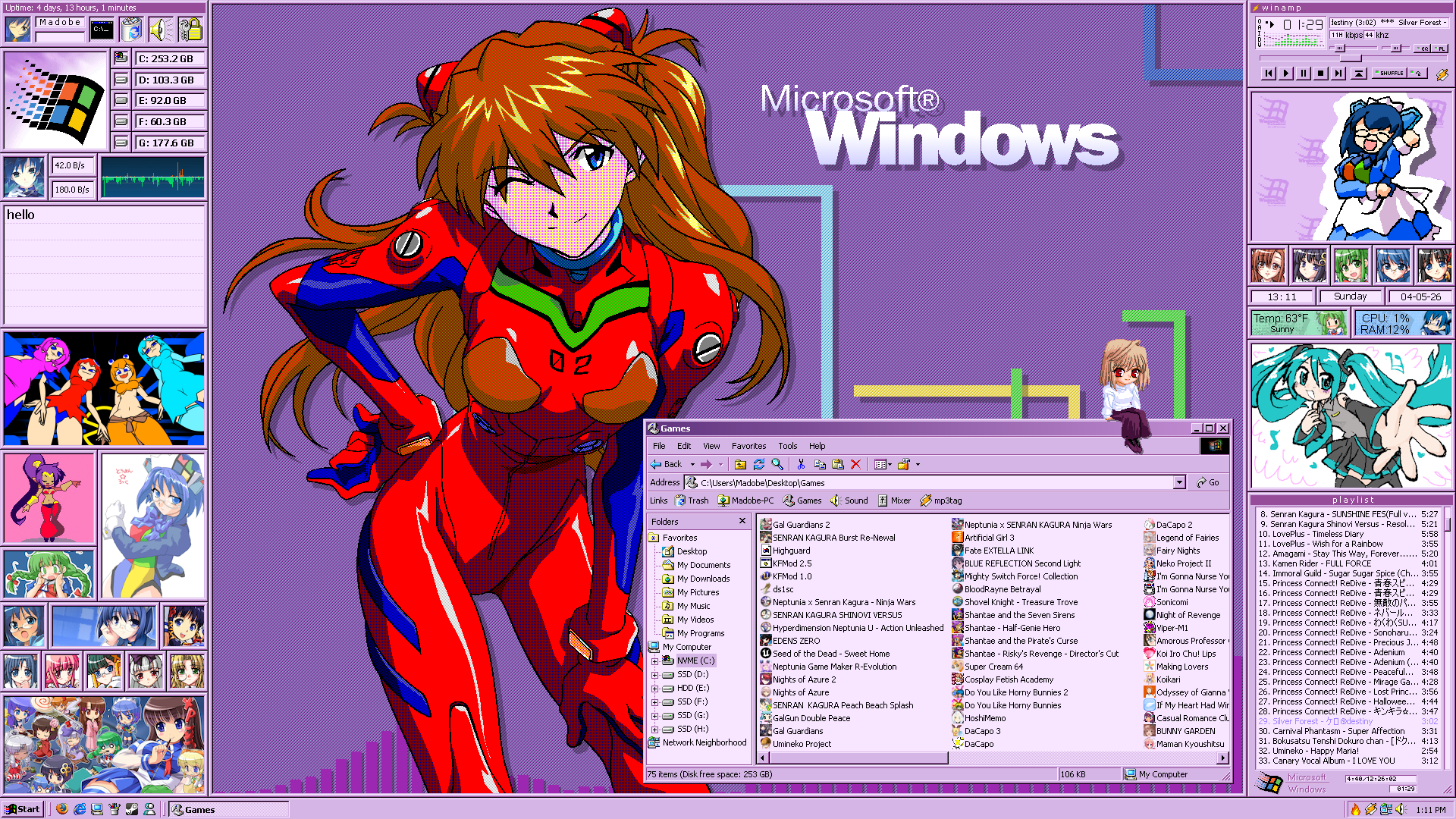Click the Go button
The height and width of the screenshot is (819, 1456).
pos(1208,482)
